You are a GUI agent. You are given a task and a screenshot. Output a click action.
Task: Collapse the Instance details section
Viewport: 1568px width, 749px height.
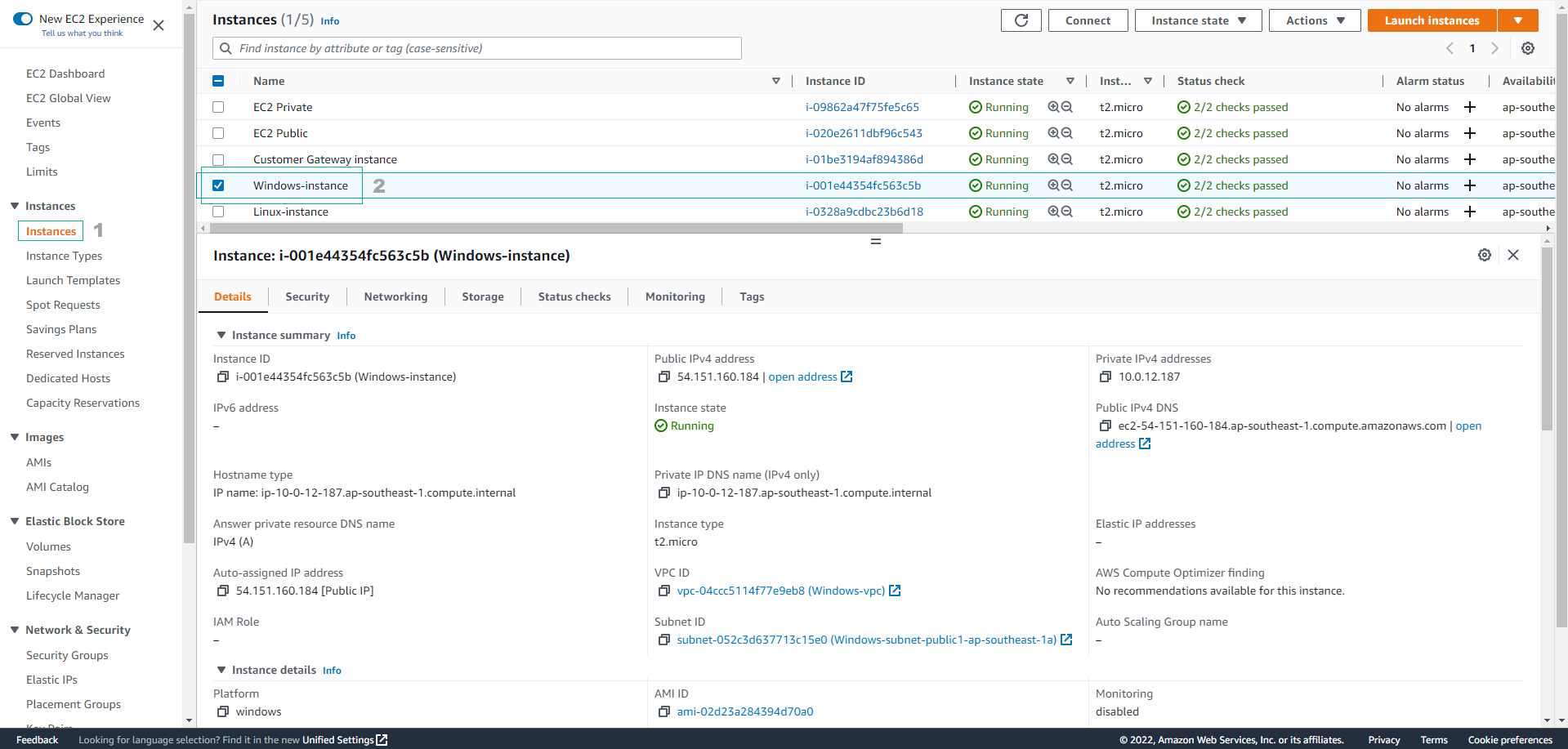click(x=221, y=670)
